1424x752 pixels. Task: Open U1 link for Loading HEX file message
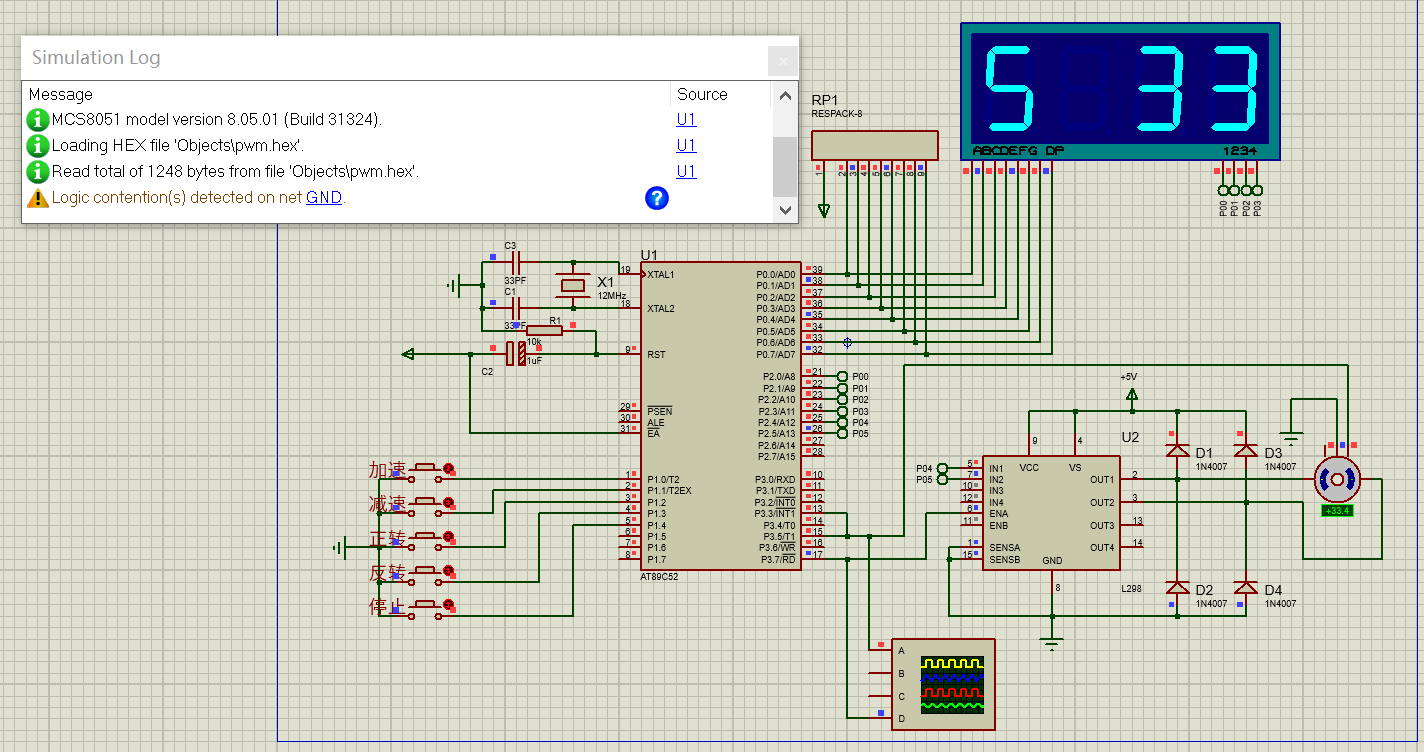coord(686,146)
